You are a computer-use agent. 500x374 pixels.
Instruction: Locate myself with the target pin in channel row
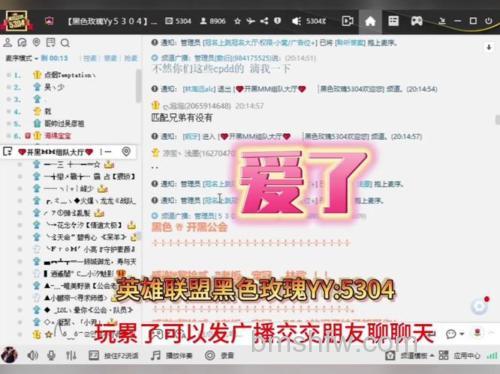pyautogui.click(x=126, y=152)
